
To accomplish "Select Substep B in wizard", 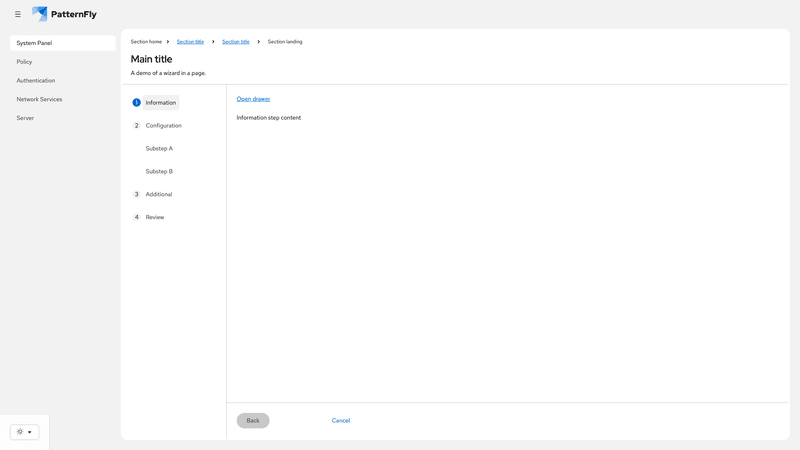I will [x=159, y=171].
